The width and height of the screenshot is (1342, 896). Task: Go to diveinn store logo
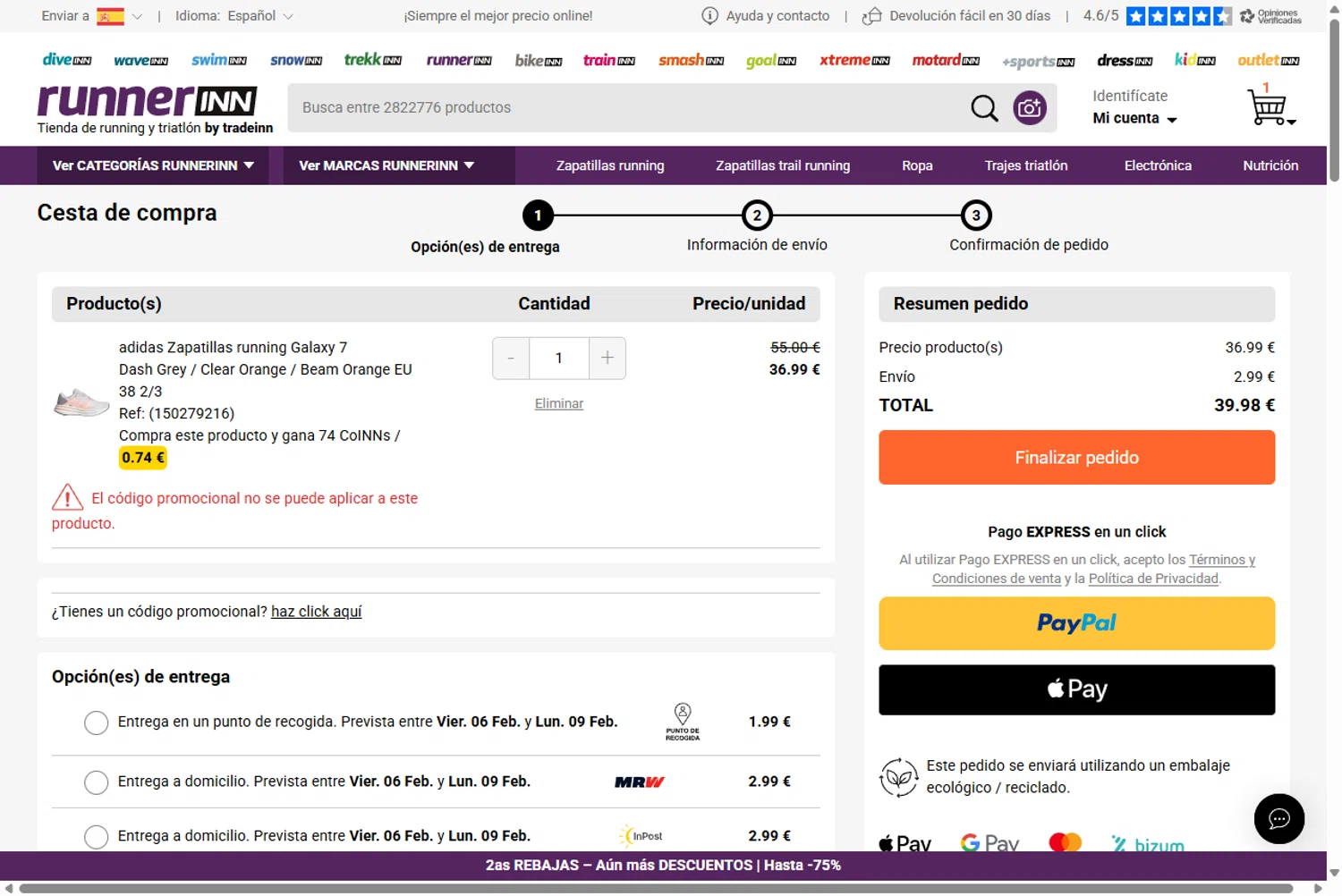pos(67,60)
